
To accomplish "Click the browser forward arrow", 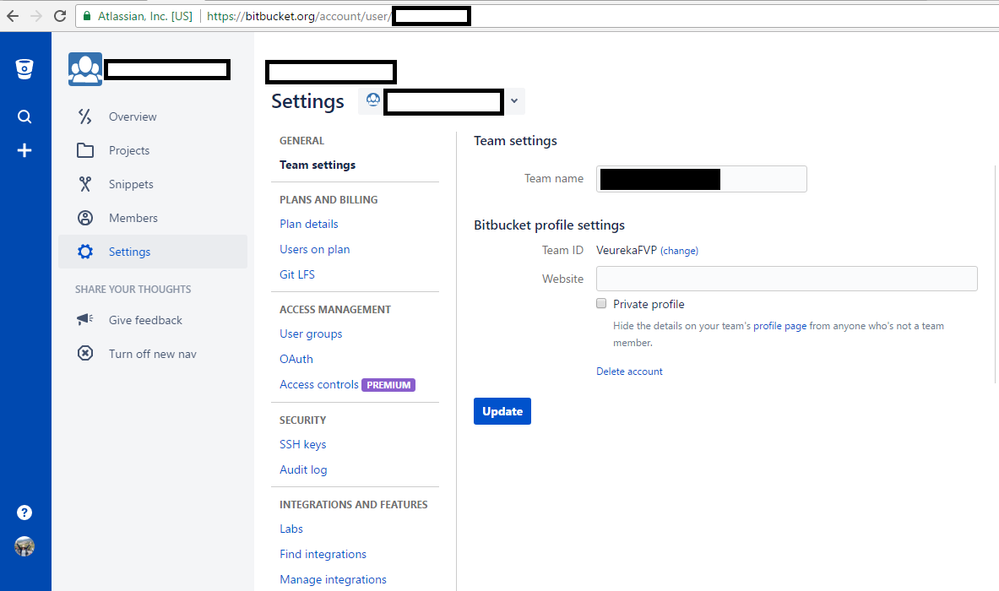I will [36, 16].
